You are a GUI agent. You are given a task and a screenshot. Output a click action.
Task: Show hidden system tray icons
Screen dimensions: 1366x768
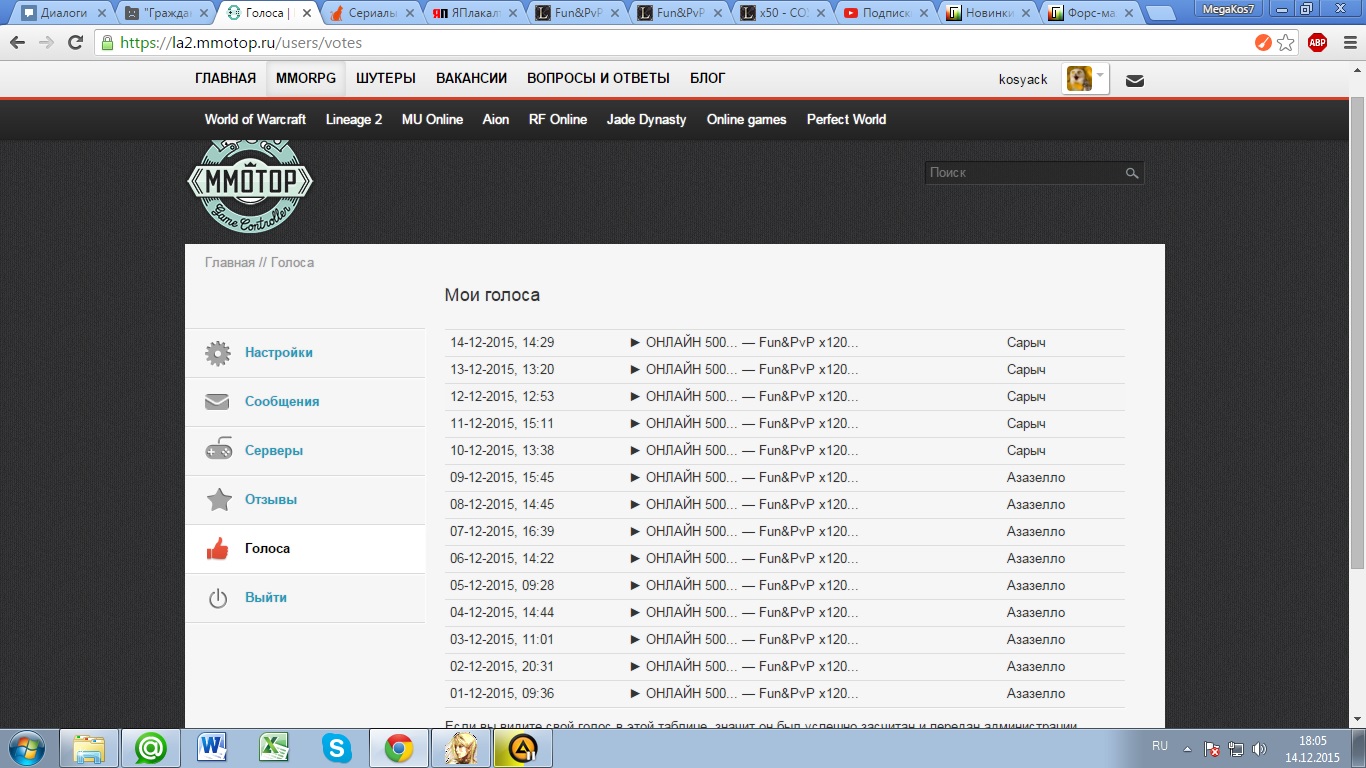pos(1187,748)
